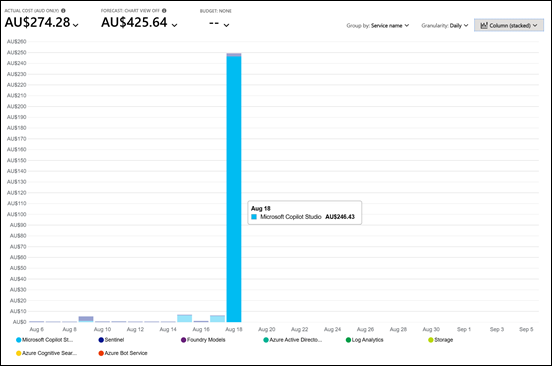Toggle the Azure Active Directory legend item
The image size is (552, 366).
(293, 340)
